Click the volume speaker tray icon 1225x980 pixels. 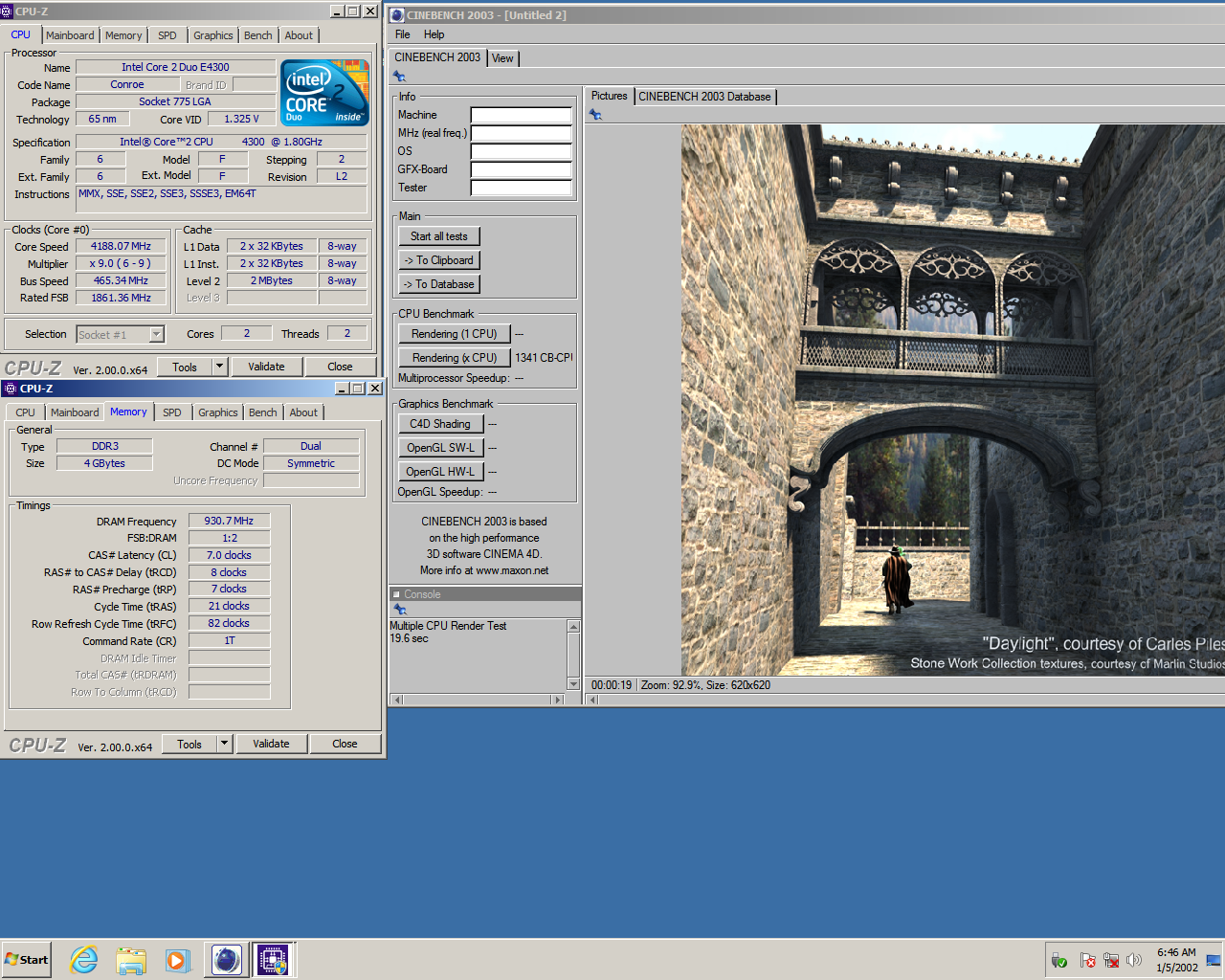coord(1134,960)
